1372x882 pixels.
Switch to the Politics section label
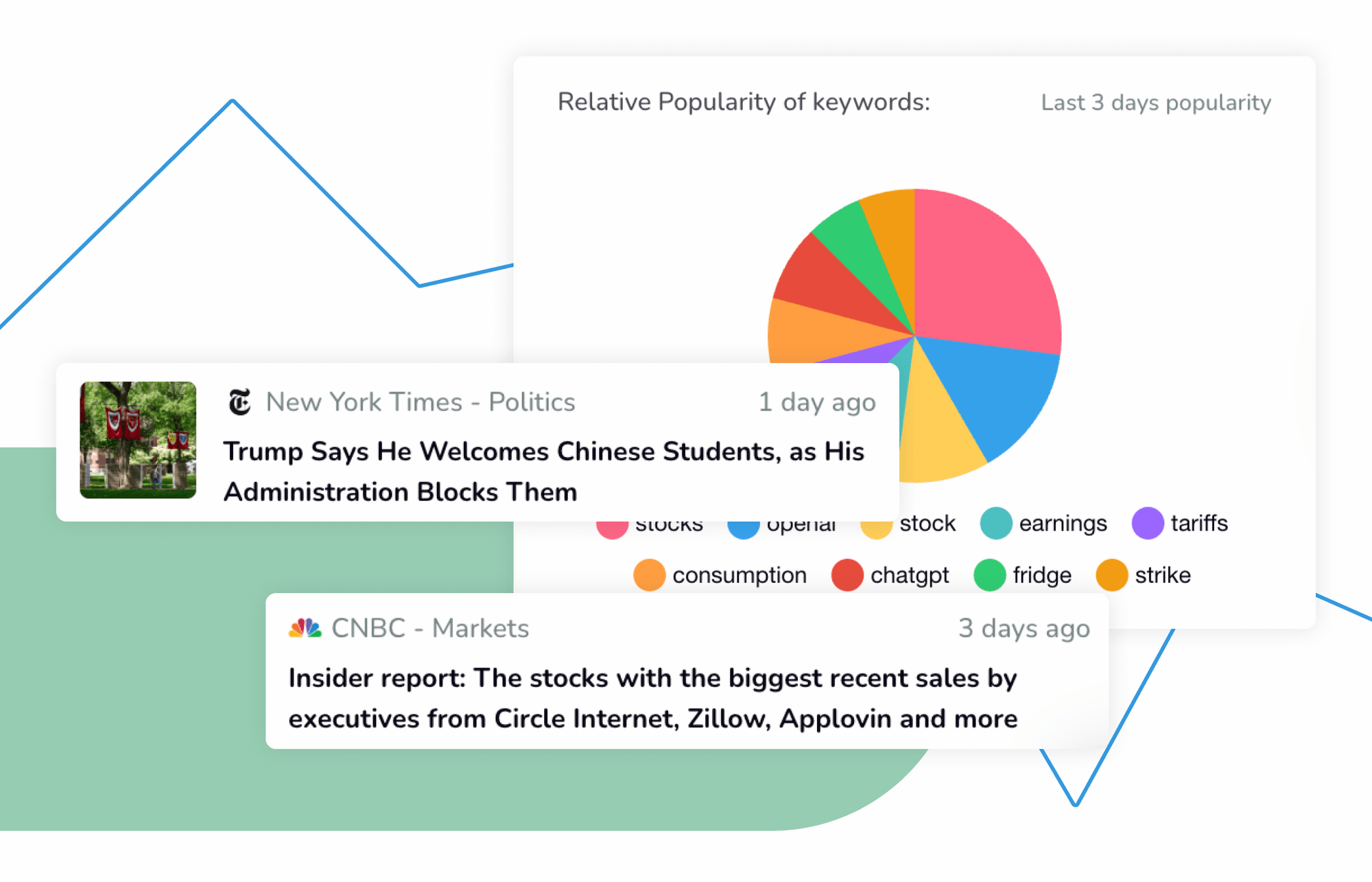click(x=532, y=402)
